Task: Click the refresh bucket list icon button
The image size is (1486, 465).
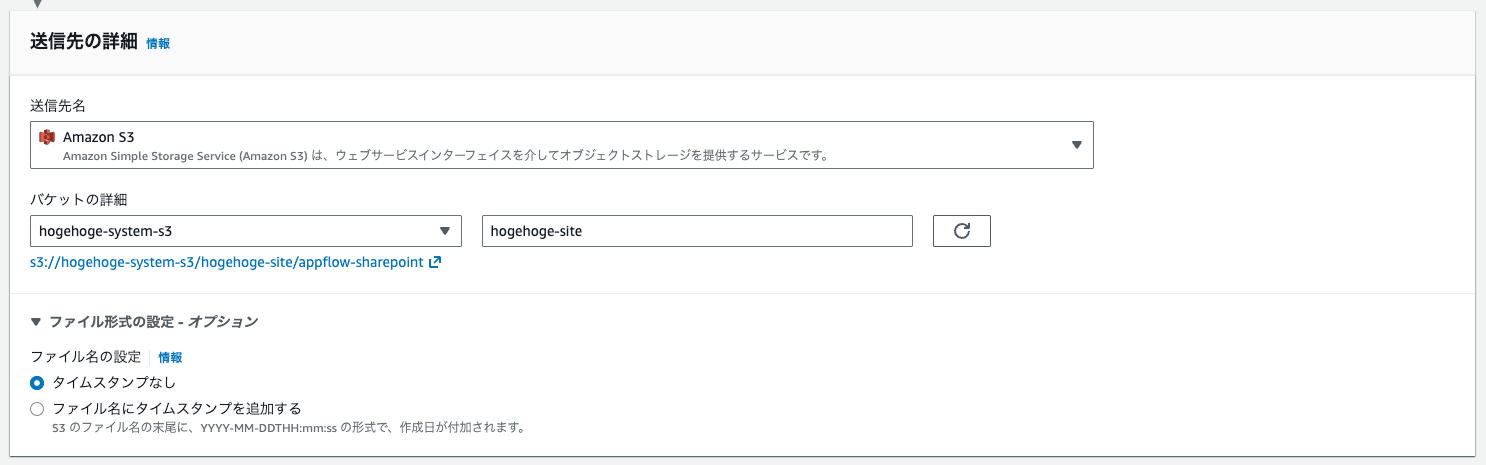Action: pos(961,231)
